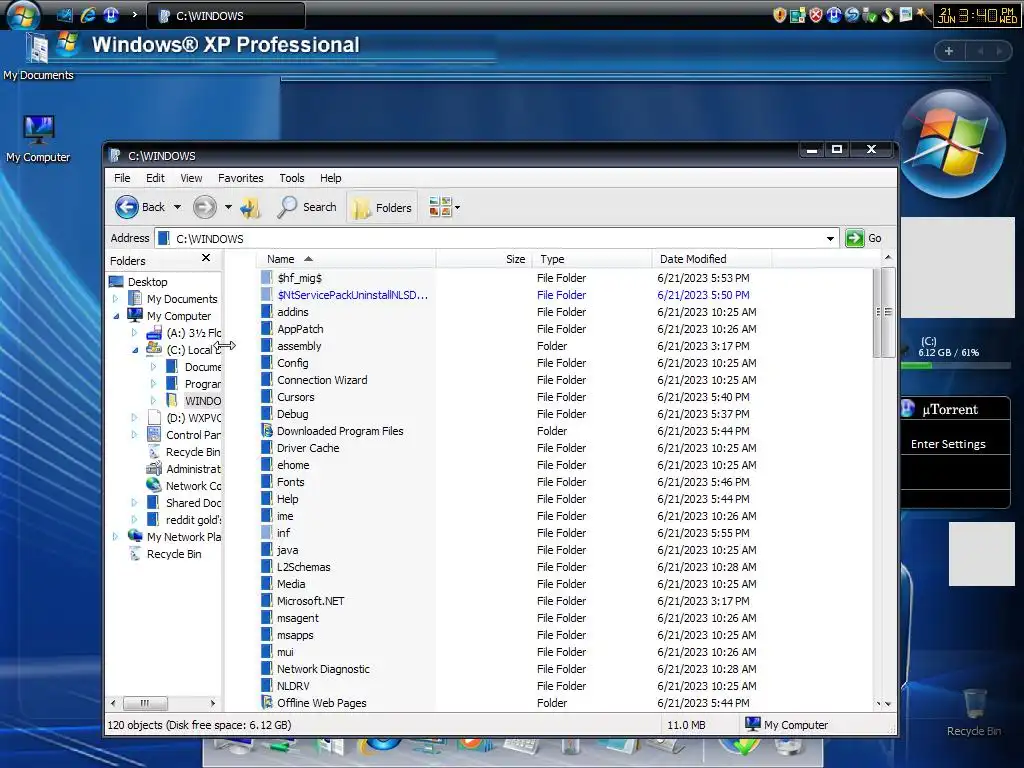Expand My Documents tree node
Viewport: 1024px width, 768px height.
[x=116, y=298]
